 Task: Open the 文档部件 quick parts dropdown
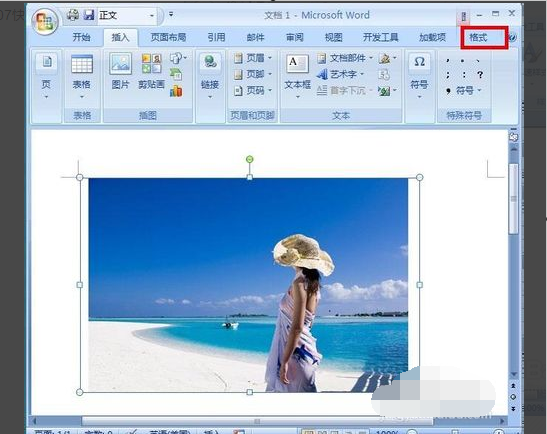pyautogui.click(x=345, y=58)
